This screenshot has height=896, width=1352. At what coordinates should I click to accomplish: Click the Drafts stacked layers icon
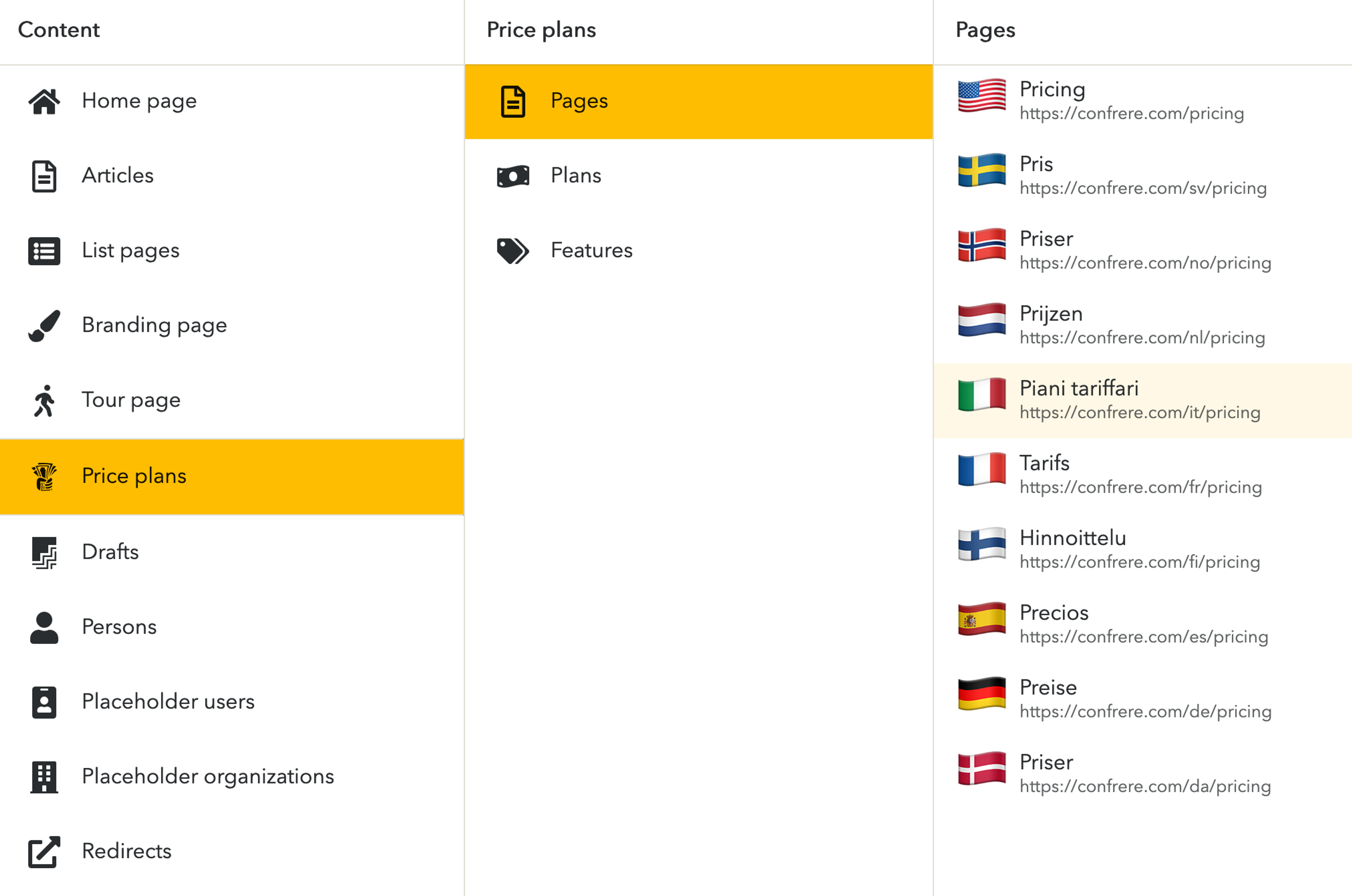[x=44, y=553]
